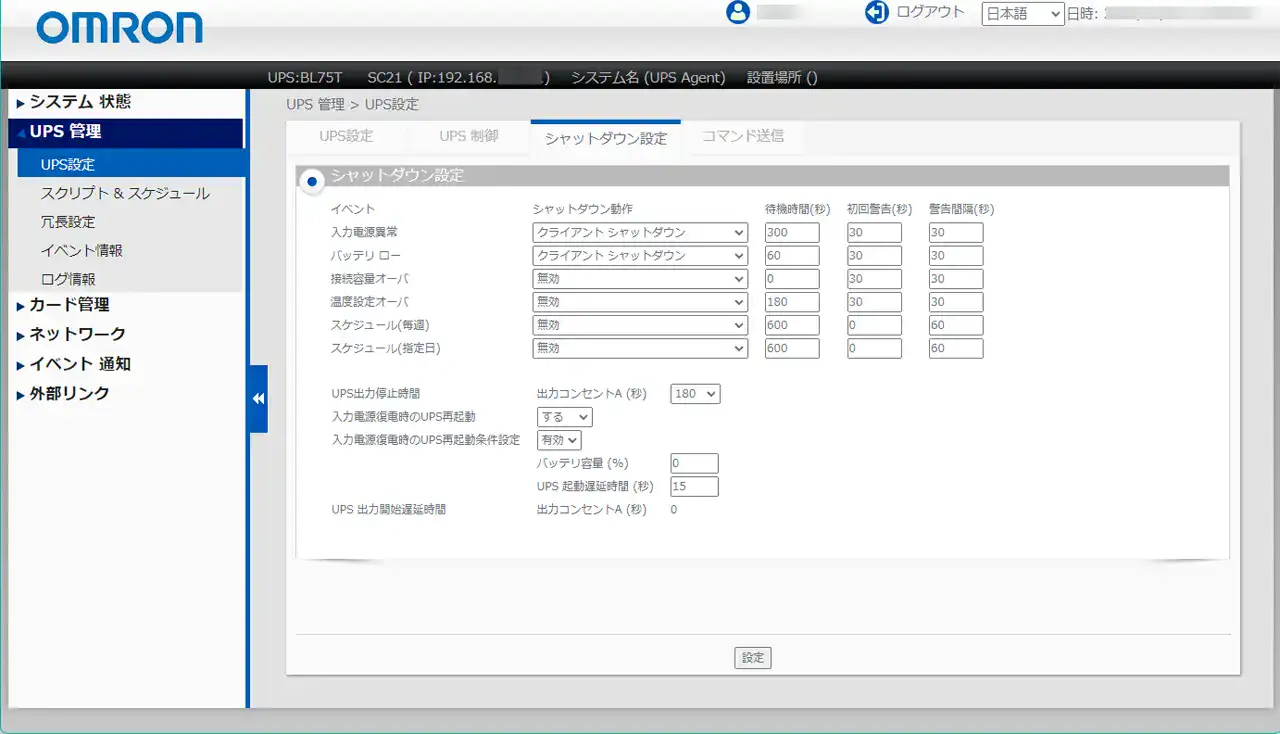Viewport: 1280px width, 734px height.
Task: Open 出力コンセントA seconds dropdown
Action: click(x=695, y=394)
